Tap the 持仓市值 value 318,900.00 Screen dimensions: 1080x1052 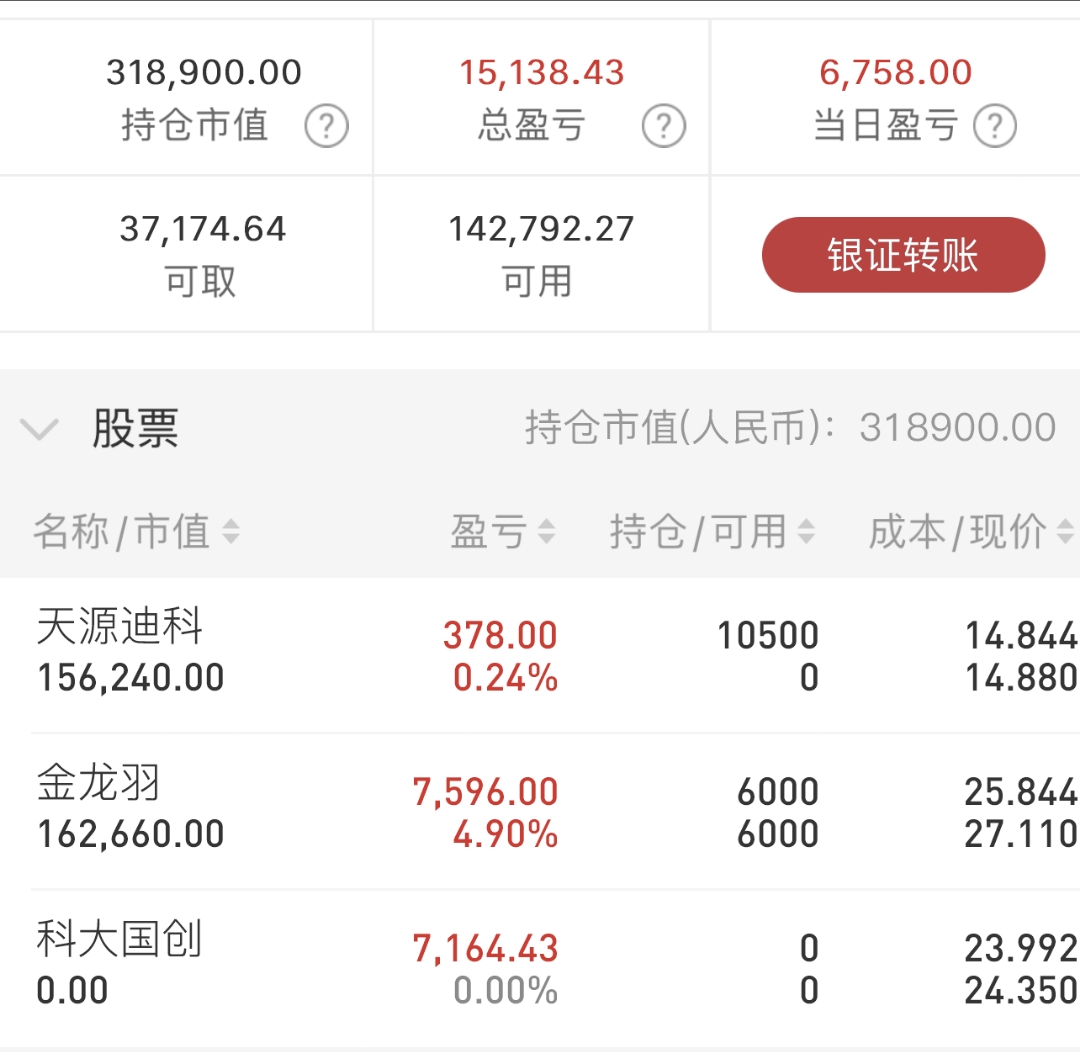pos(204,72)
